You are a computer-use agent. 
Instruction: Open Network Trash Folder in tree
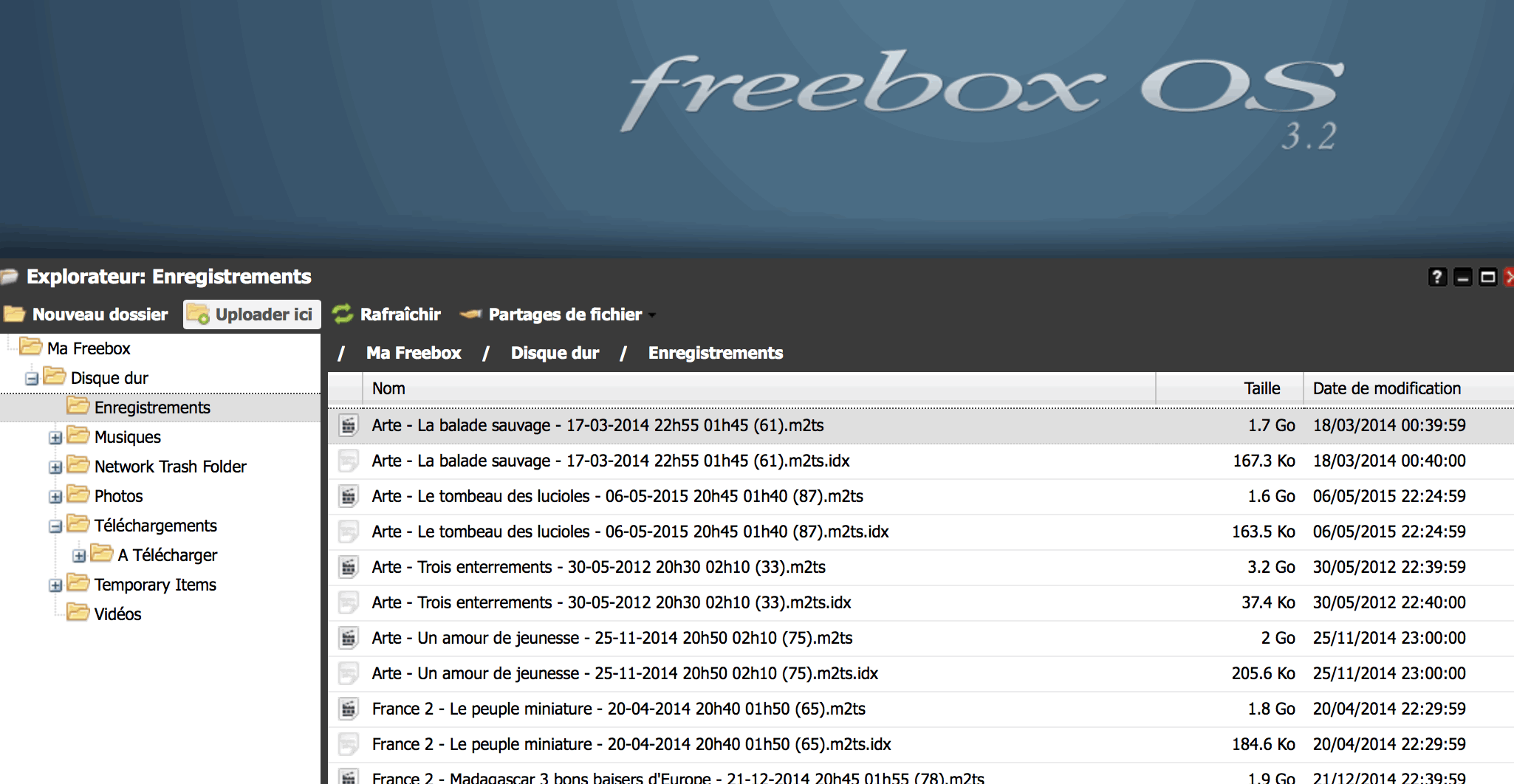(x=171, y=467)
